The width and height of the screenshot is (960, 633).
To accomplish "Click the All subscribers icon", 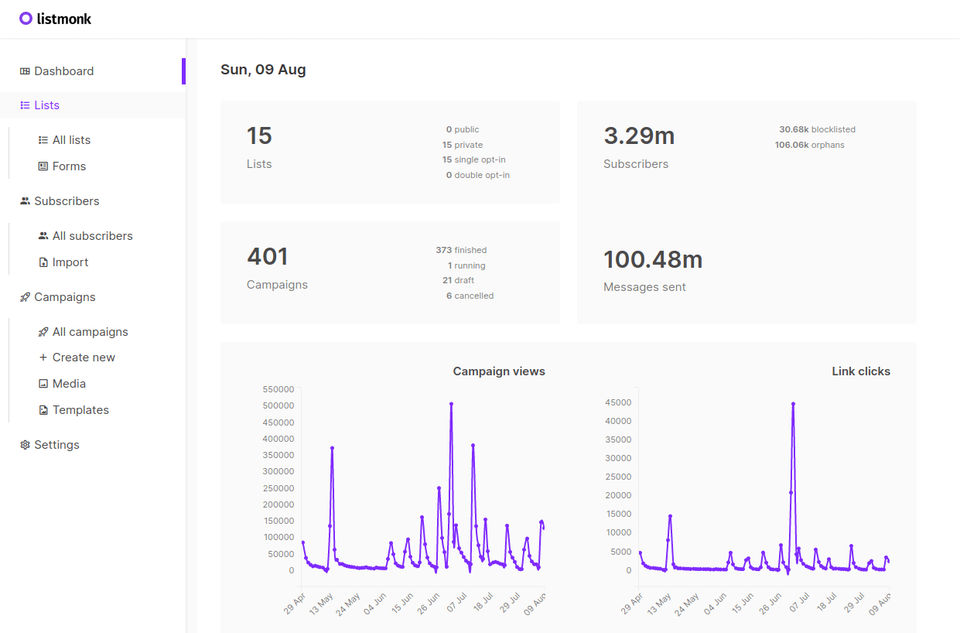I will pyautogui.click(x=43, y=236).
